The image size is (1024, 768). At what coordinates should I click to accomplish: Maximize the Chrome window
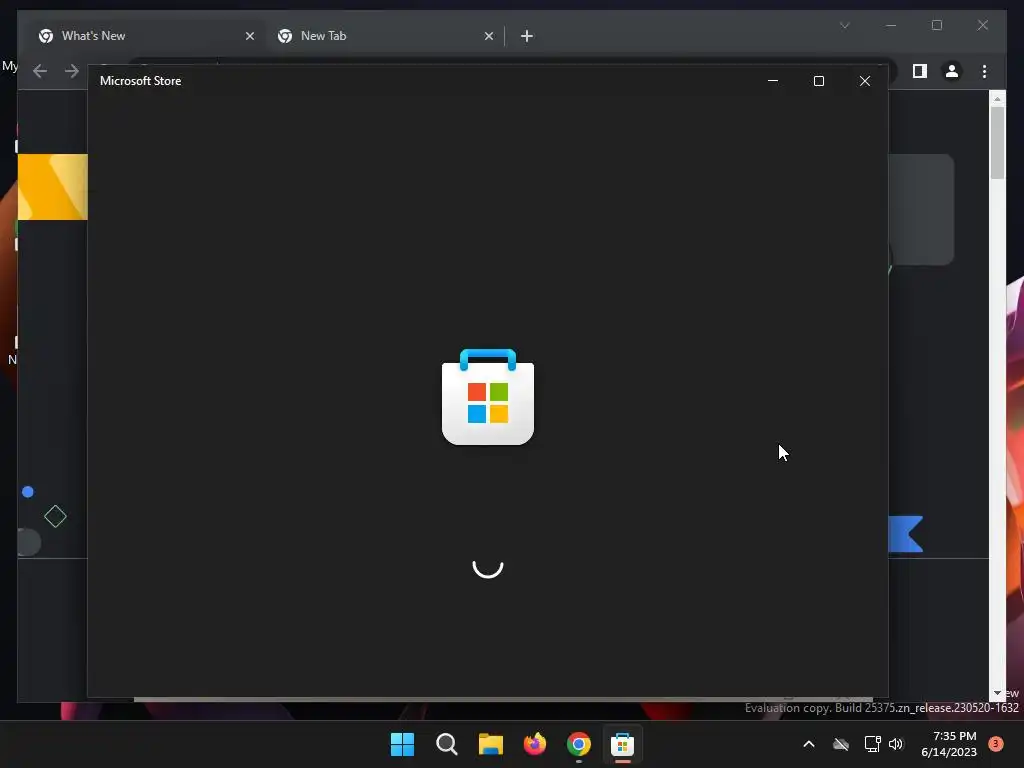tap(936, 25)
